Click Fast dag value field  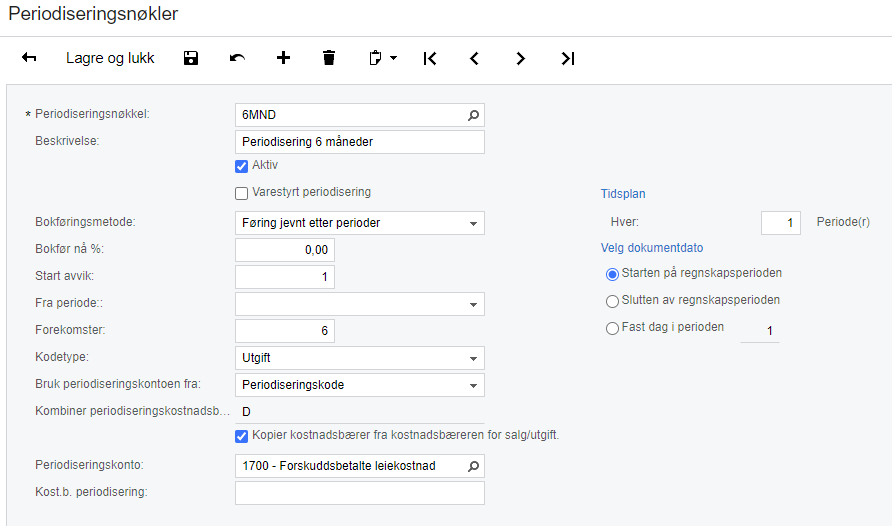[x=759, y=331]
